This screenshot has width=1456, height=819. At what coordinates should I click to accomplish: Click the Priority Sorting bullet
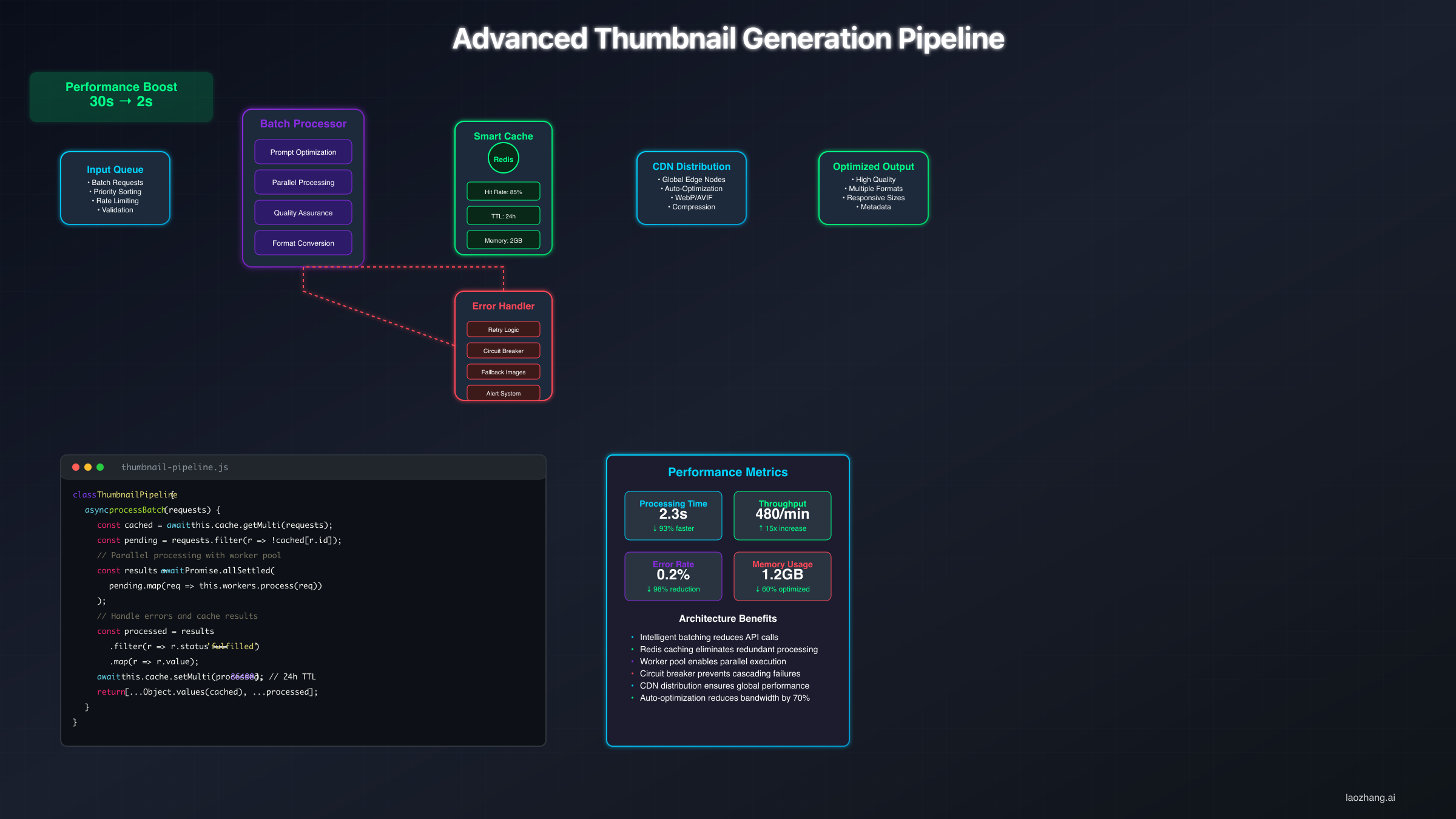point(115,192)
